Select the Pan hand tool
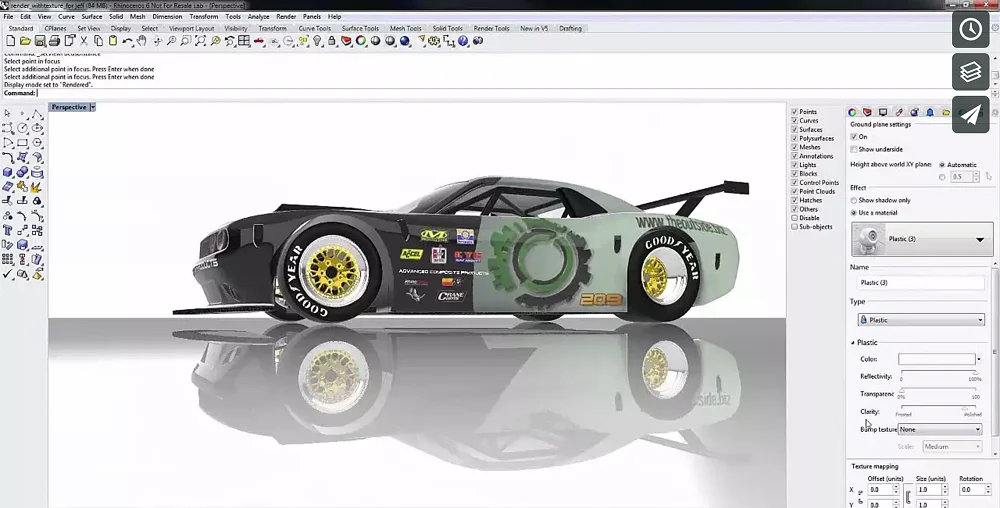 click(x=142, y=41)
